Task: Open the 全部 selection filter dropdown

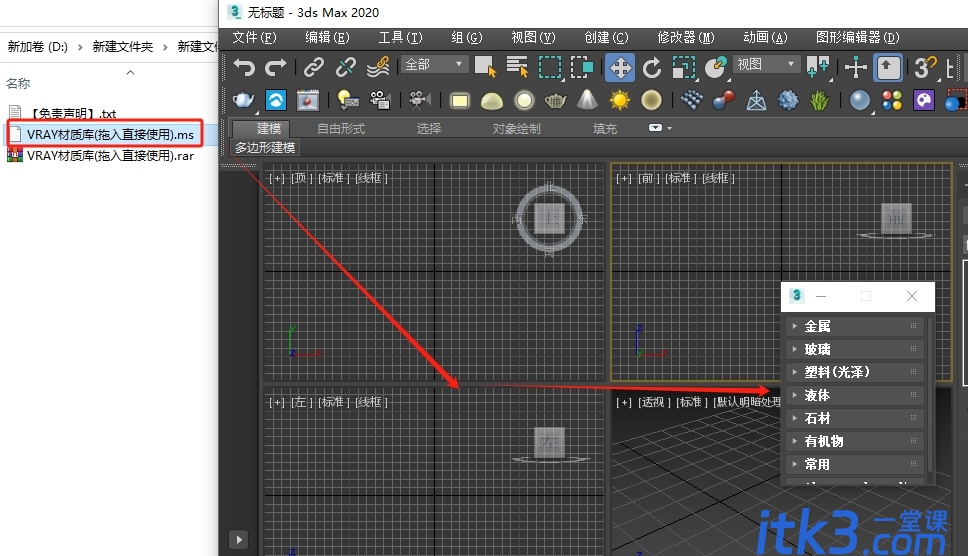Action: click(x=434, y=64)
